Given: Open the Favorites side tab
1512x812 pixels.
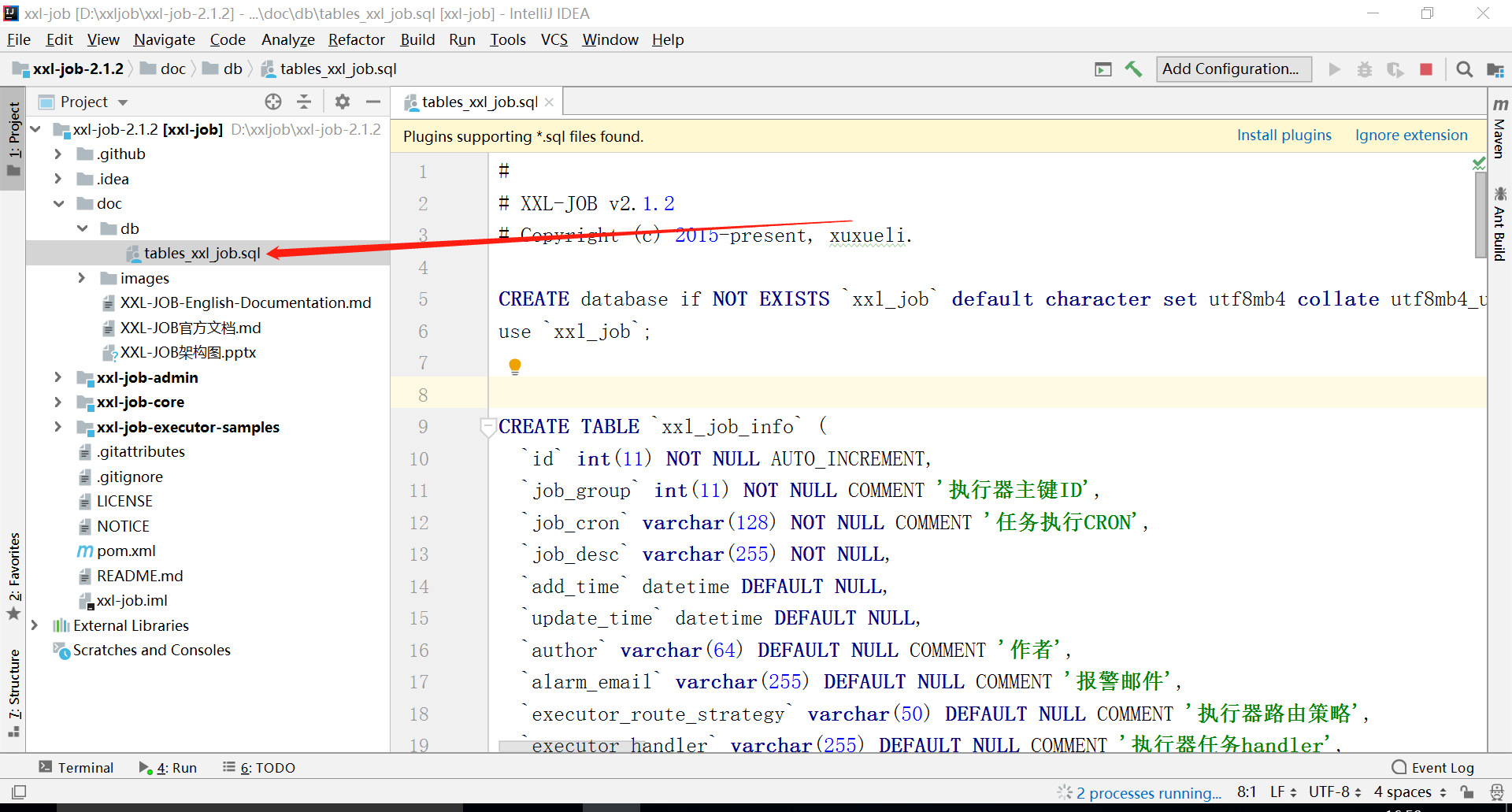Looking at the screenshot, I should click(x=14, y=576).
